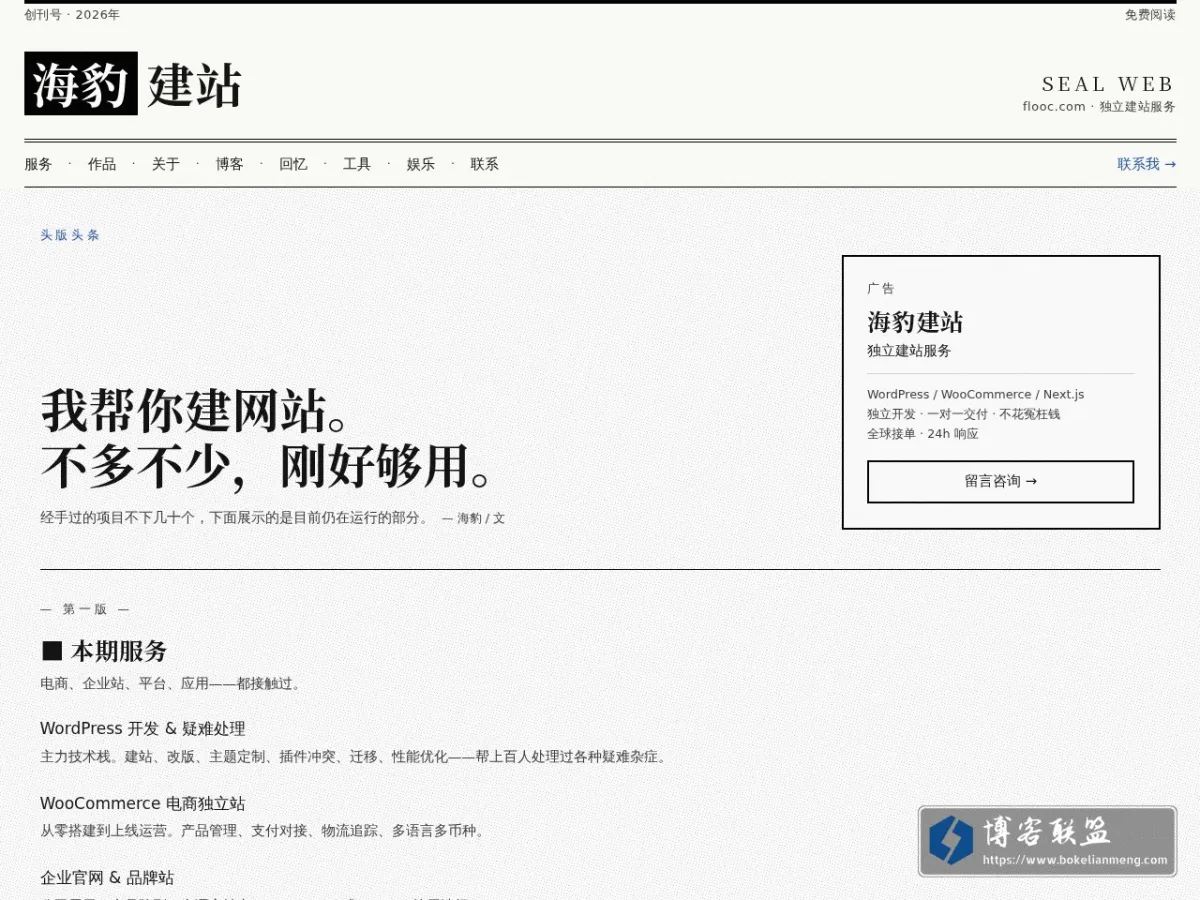Click the 免费阅读 text at top right
Image resolution: width=1200 pixels, height=900 pixels.
[x=1150, y=15]
